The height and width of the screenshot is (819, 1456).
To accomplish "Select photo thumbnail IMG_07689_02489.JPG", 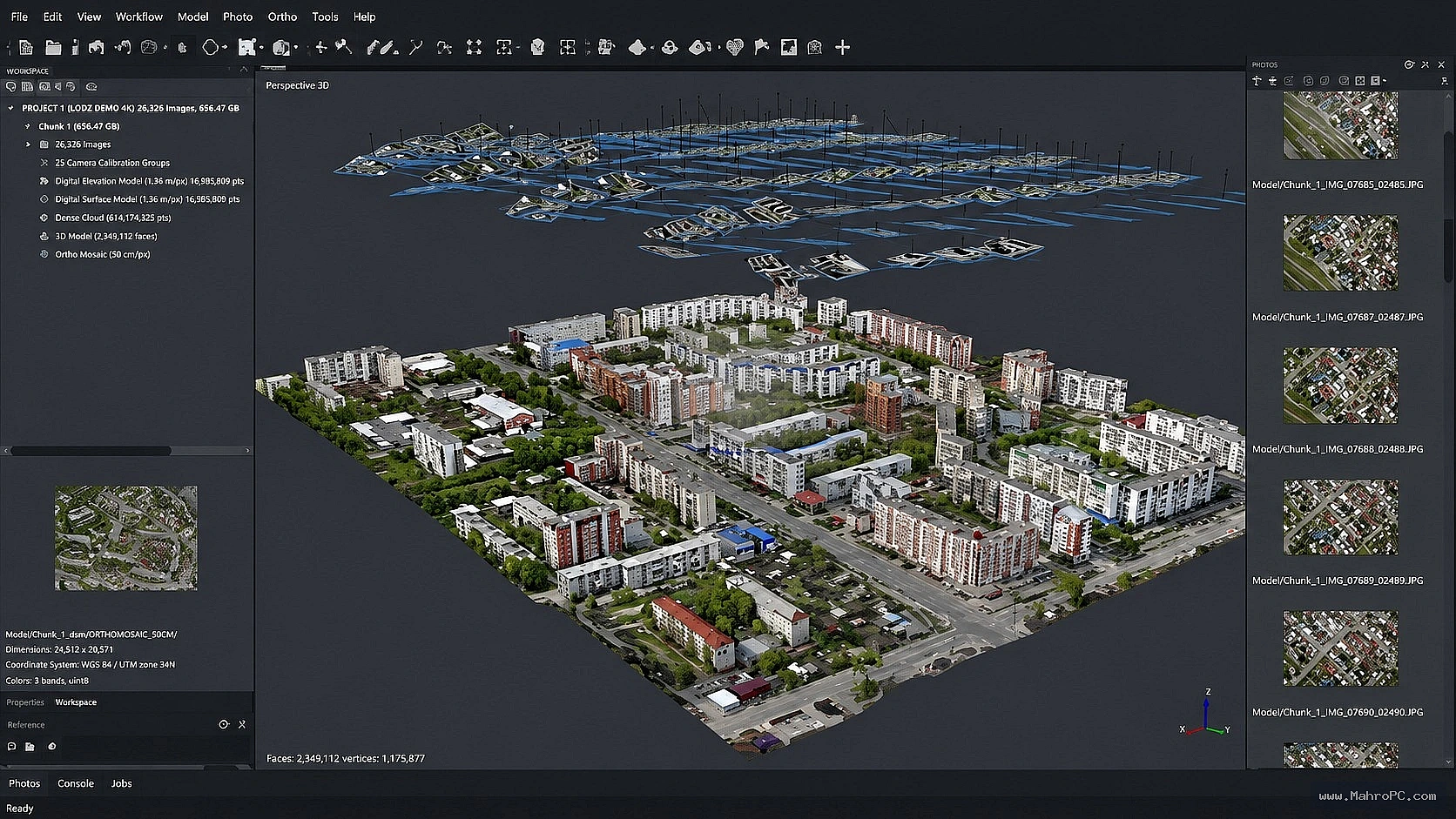I will click(1340, 517).
